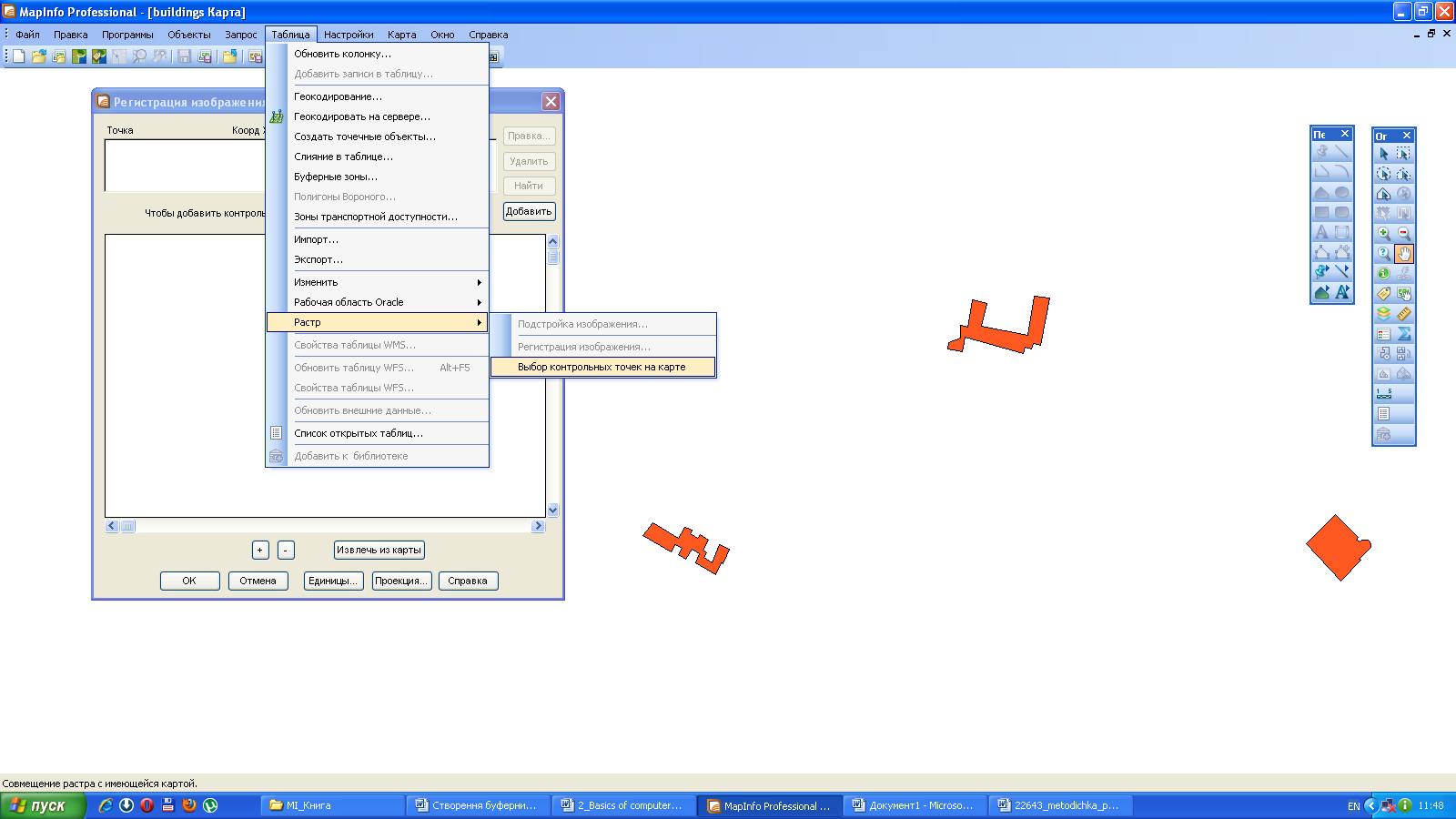
Task: Select the Radius Select tool
Action: (1383, 174)
